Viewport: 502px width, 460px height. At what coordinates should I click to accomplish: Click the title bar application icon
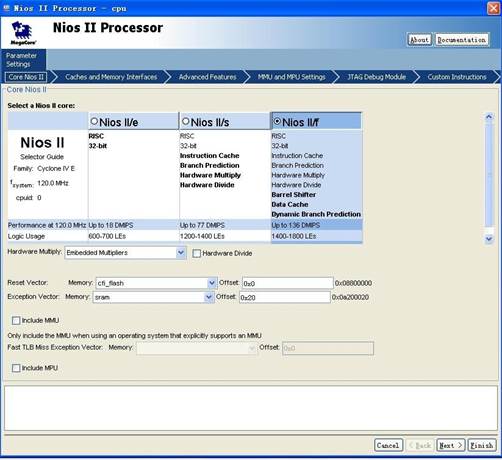(6, 8)
